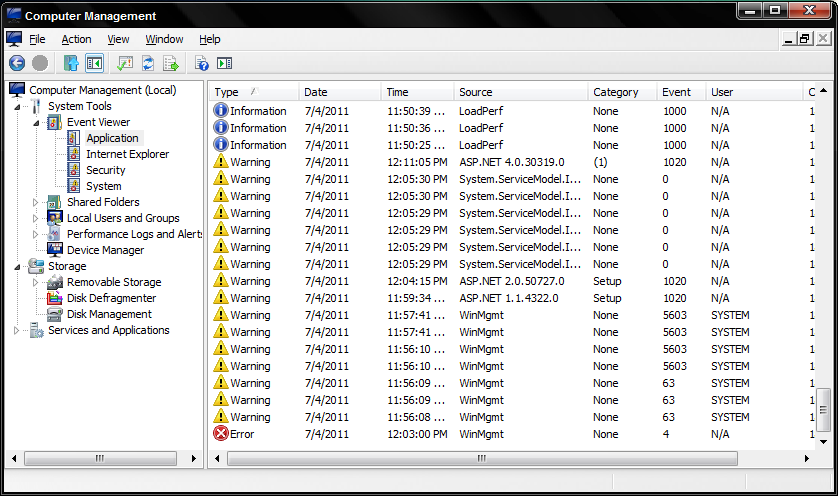Open the Action menu

tap(76, 39)
